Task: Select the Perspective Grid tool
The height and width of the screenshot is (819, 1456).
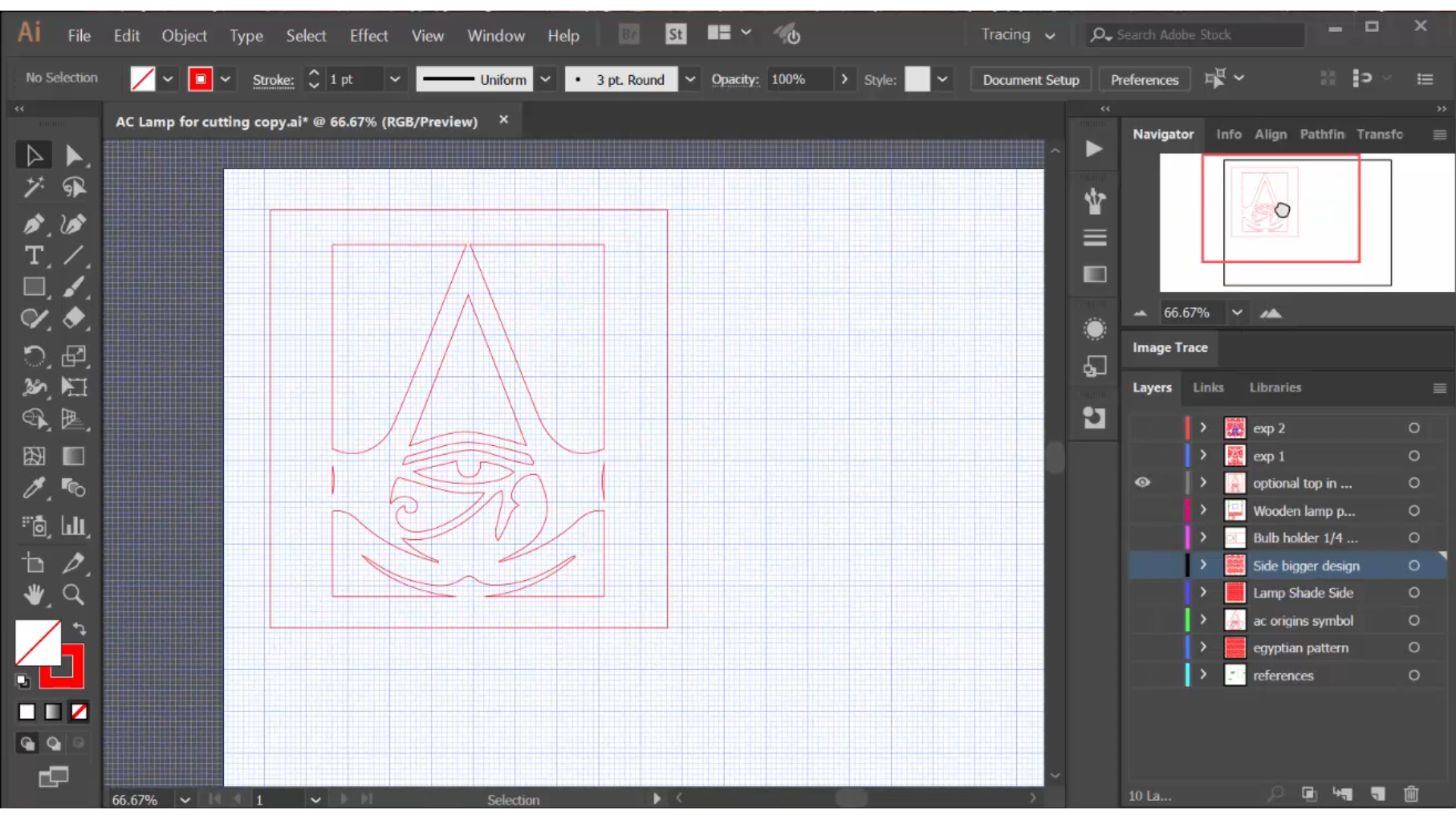Action: 74,419
